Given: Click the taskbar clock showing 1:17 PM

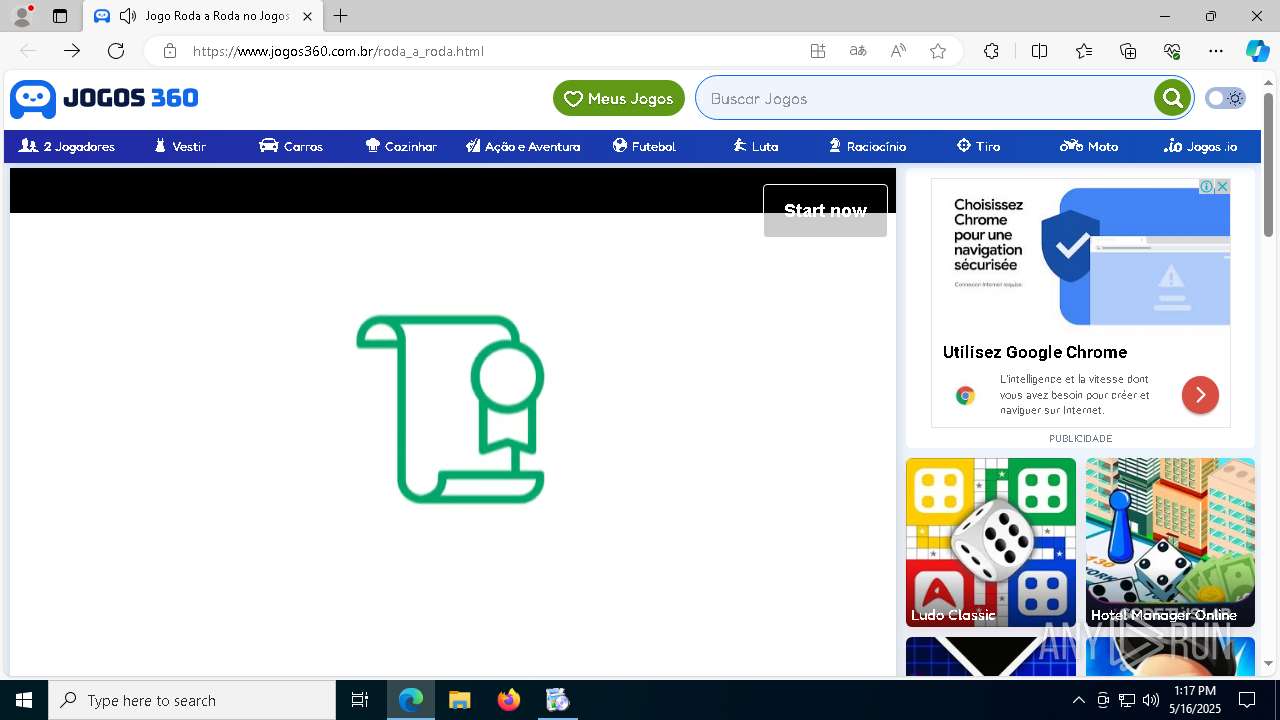Looking at the screenshot, I should click(1195, 700).
